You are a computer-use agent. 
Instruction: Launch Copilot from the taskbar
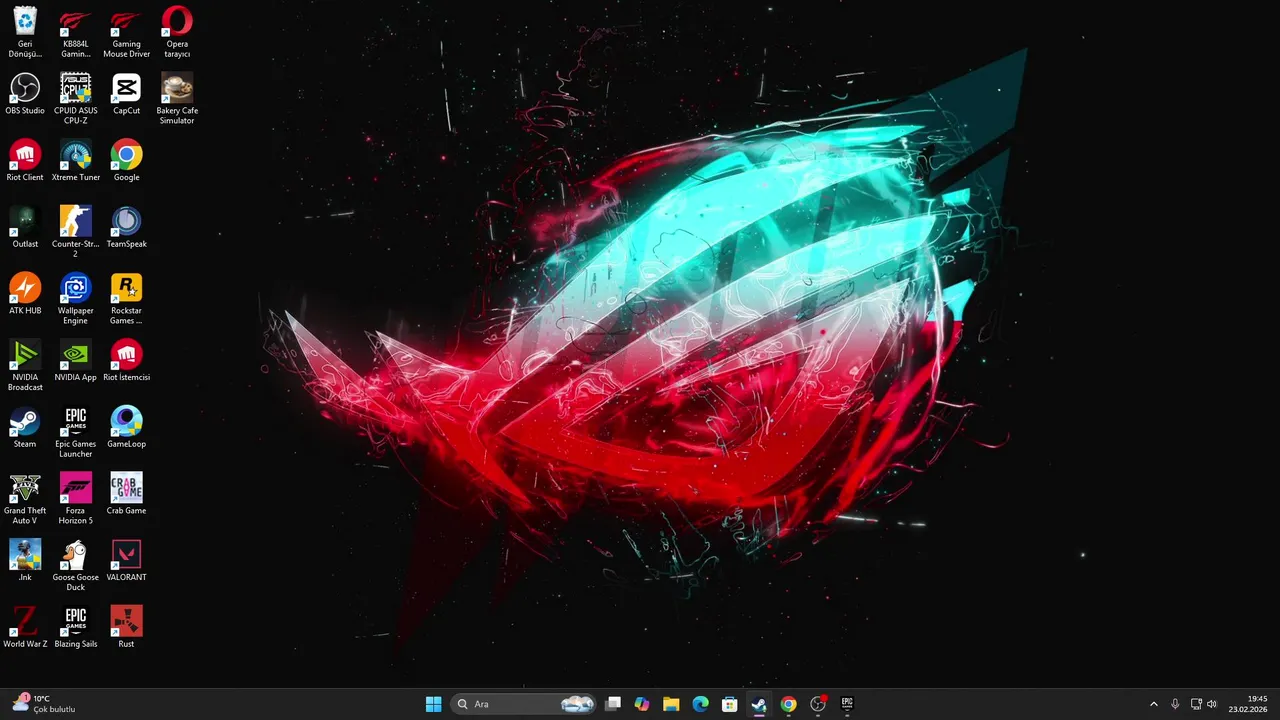(642, 704)
